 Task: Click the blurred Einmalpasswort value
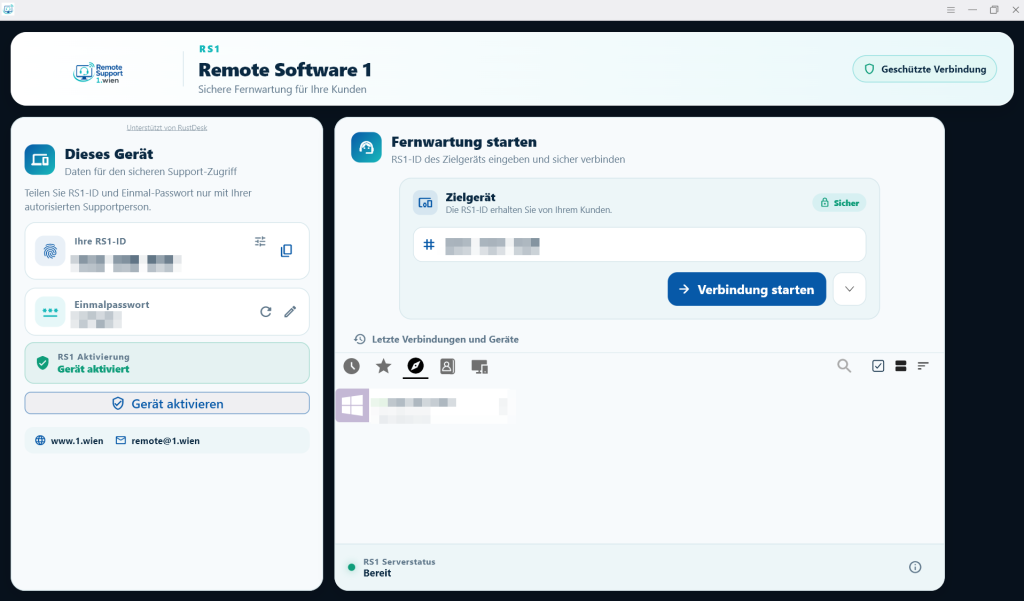(x=96, y=320)
